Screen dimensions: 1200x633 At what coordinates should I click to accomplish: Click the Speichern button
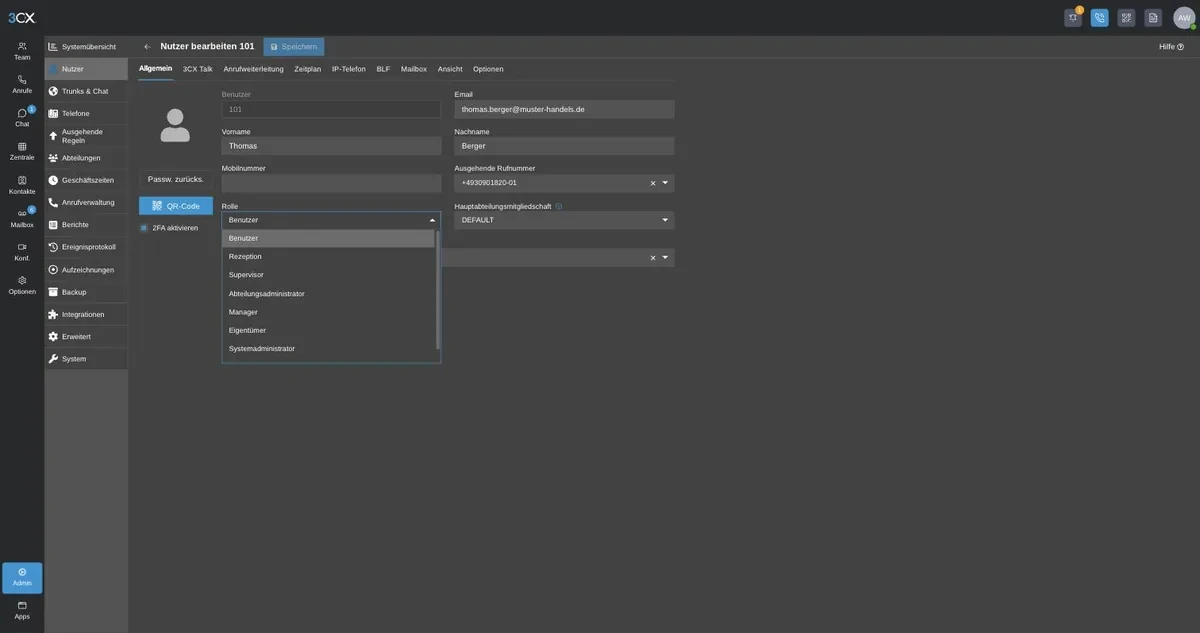(x=294, y=47)
